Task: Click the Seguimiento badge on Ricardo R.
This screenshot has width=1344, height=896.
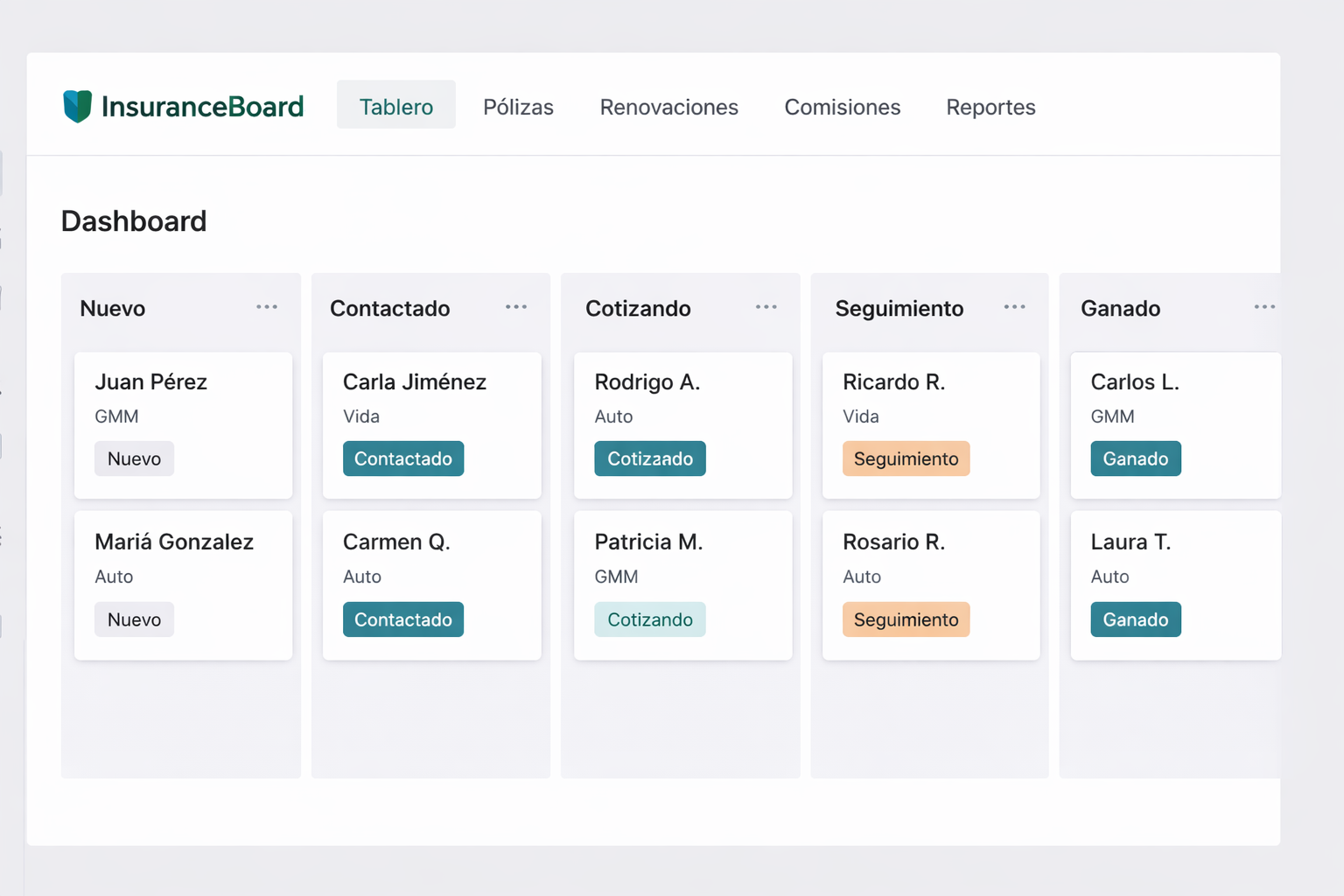Action: pyautogui.click(x=906, y=458)
